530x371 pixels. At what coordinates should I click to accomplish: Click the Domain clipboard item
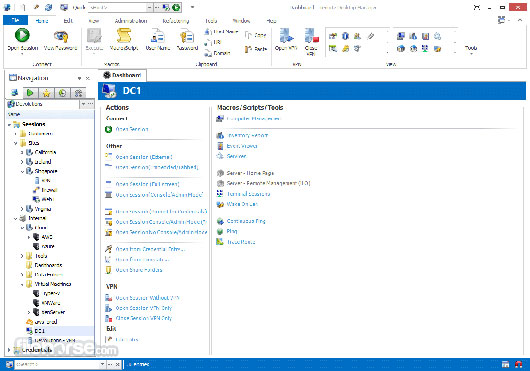tap(217, 53)
